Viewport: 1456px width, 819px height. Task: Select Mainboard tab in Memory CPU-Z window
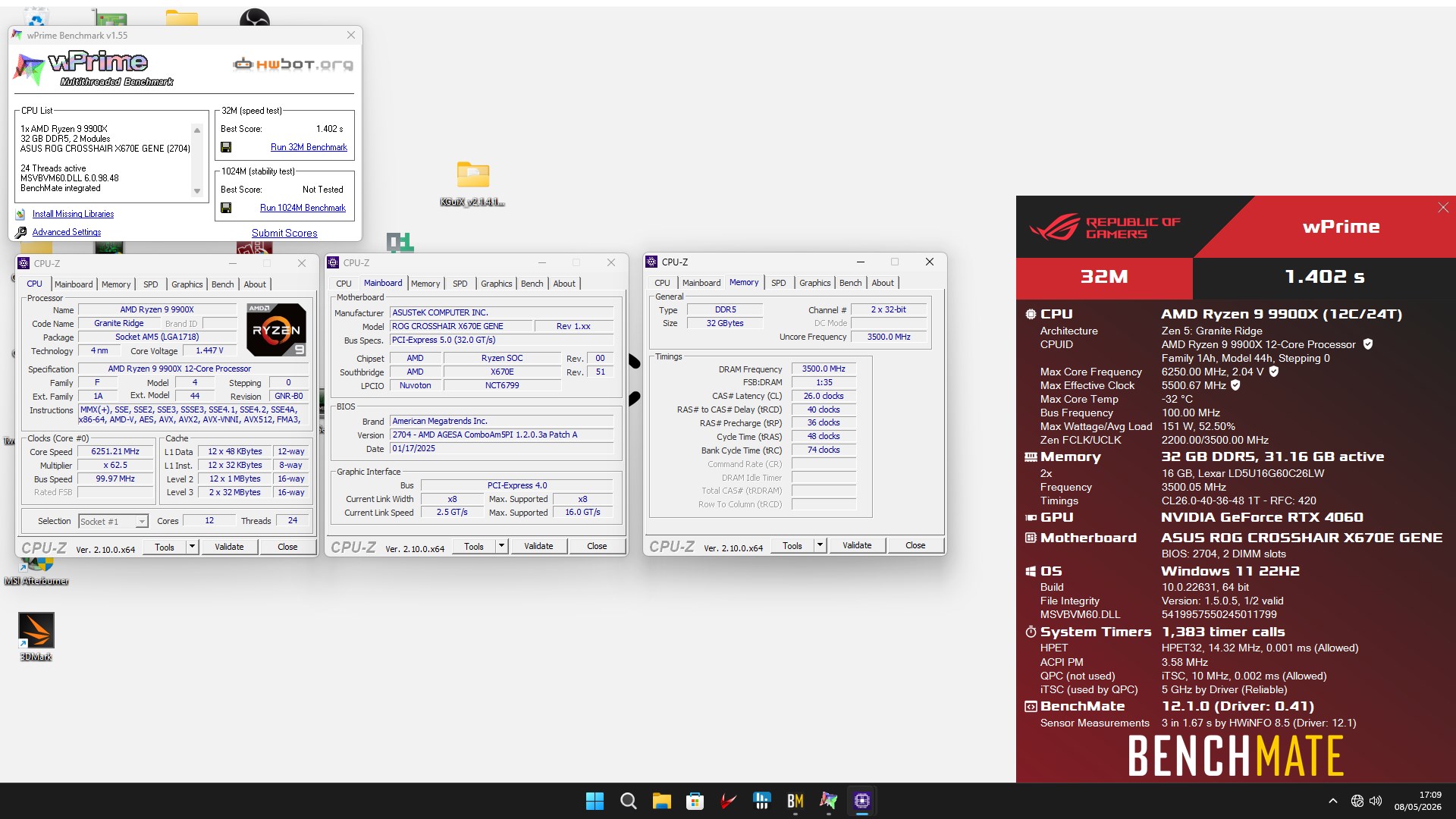click(701, 283)
